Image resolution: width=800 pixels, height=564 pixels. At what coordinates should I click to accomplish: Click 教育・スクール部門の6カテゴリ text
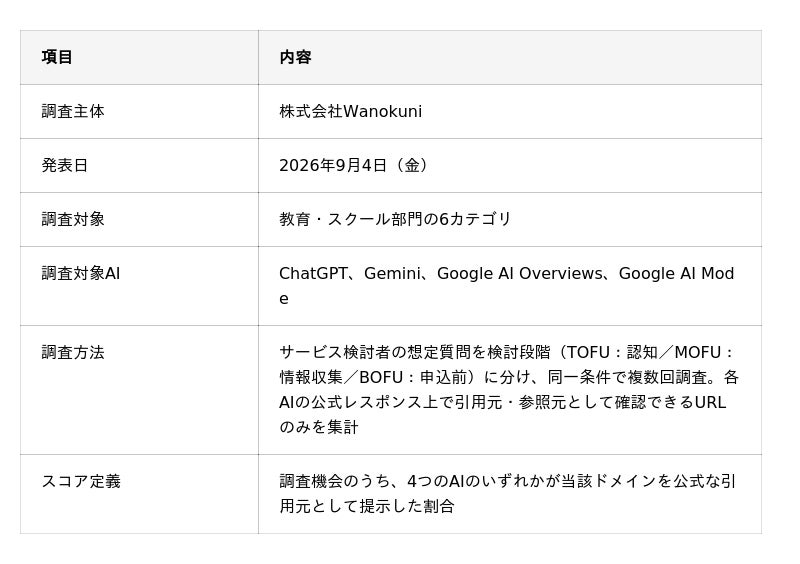pyautogui.click(x=395, y=219)
